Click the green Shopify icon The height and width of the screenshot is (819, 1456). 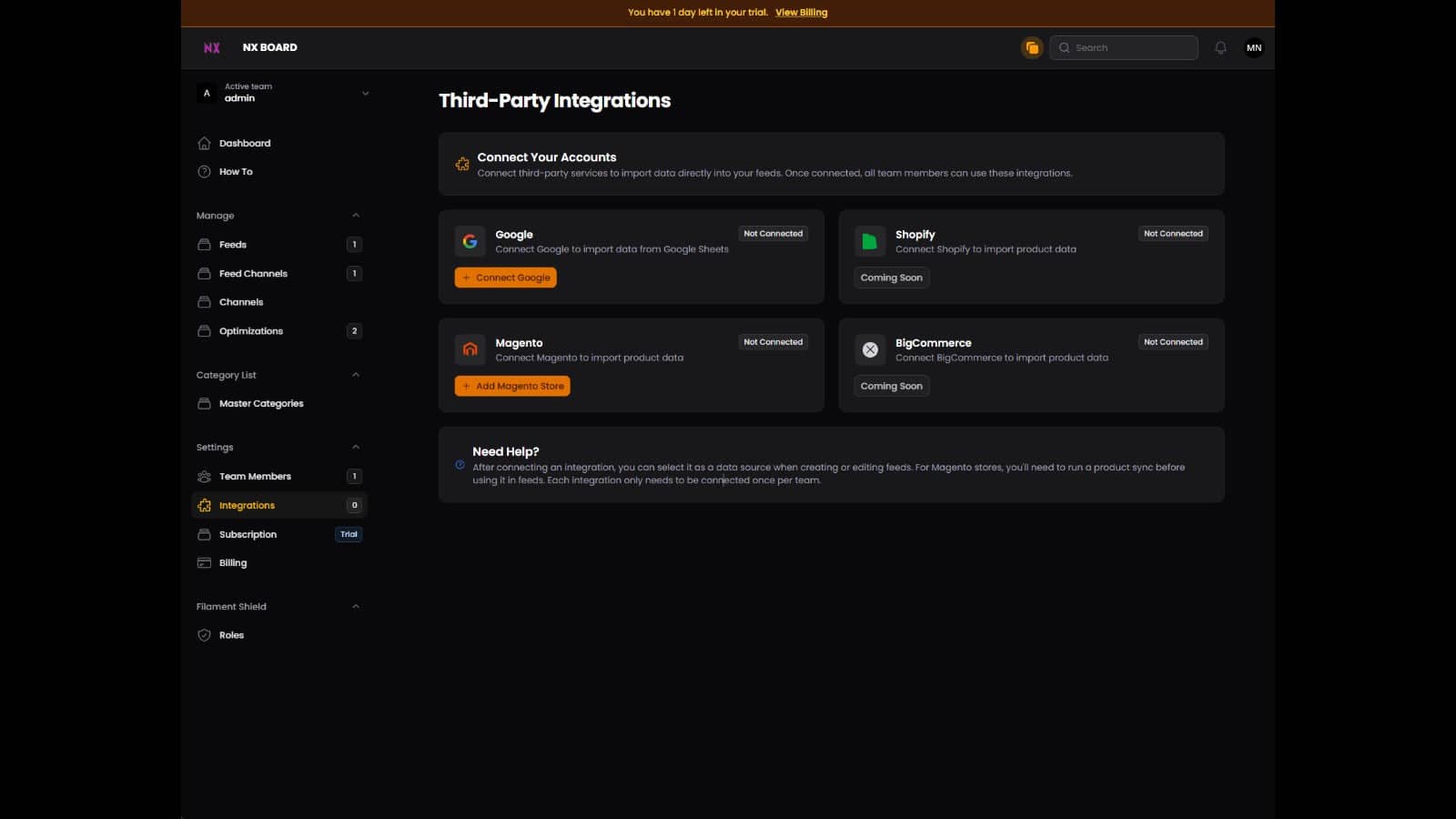[870, 240]
